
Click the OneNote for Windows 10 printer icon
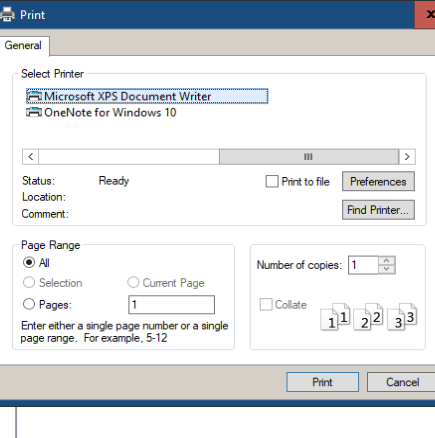34,113
